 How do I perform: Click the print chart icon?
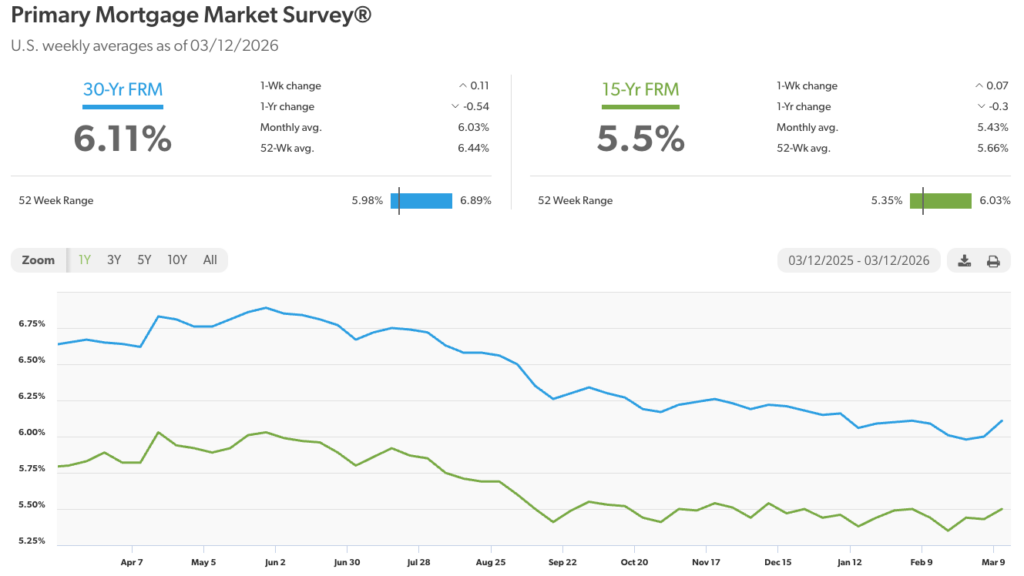click(x=993, y=261)
